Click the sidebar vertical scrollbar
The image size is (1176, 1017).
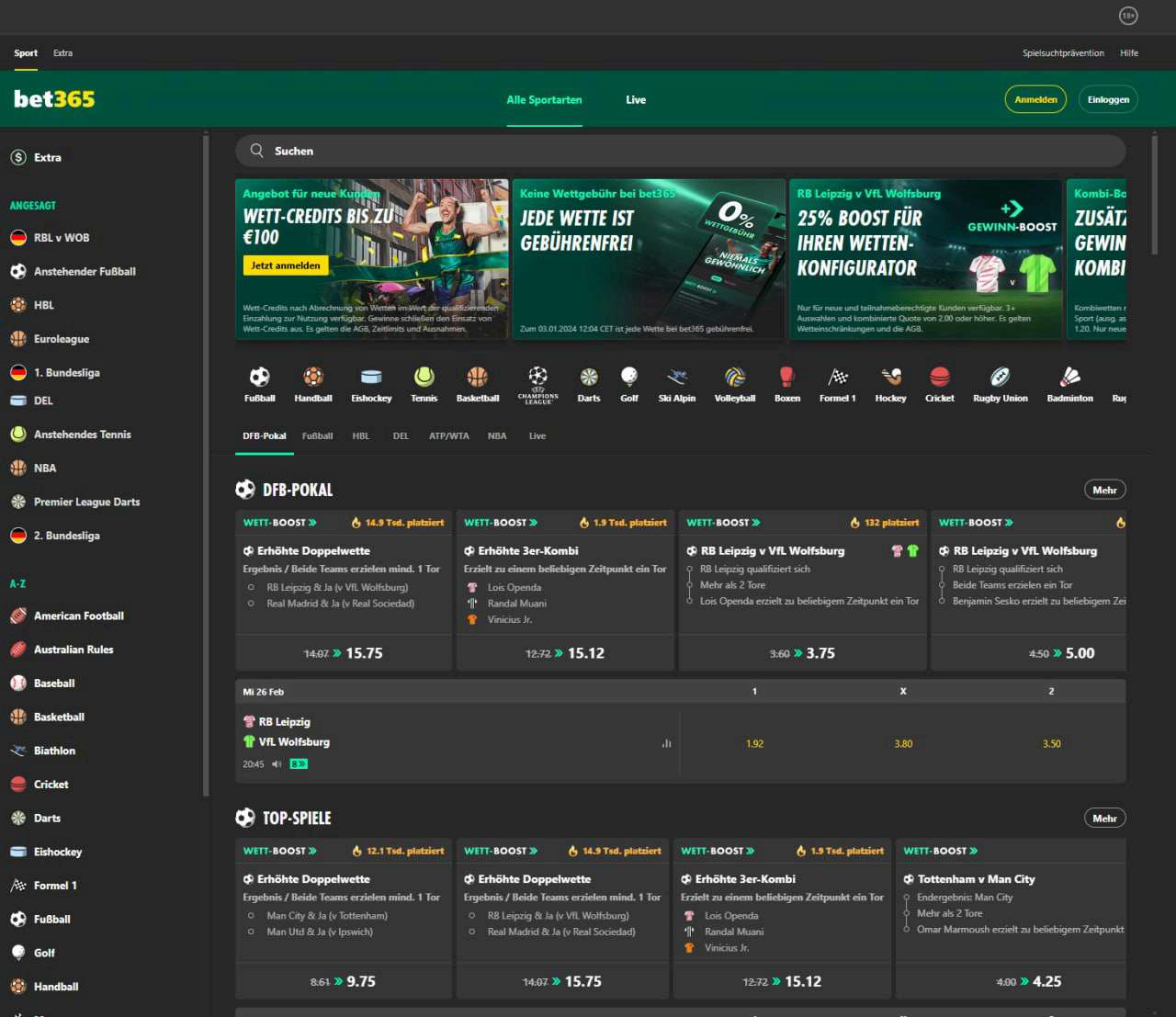tap(206, 466)
